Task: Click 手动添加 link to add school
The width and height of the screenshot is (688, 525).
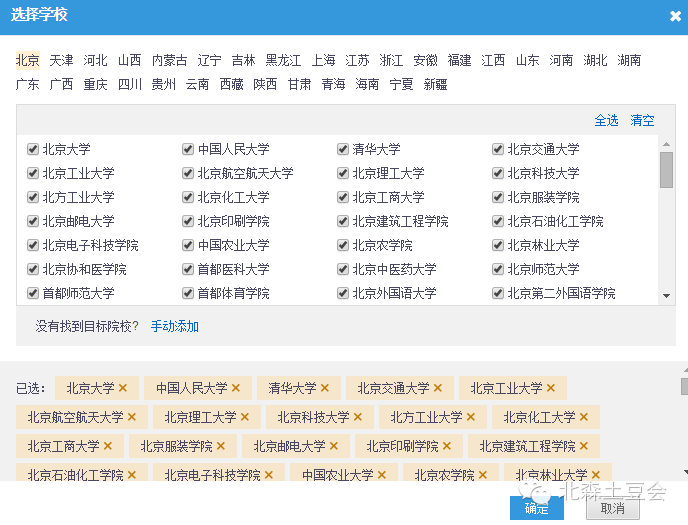Action: point(175,326)
